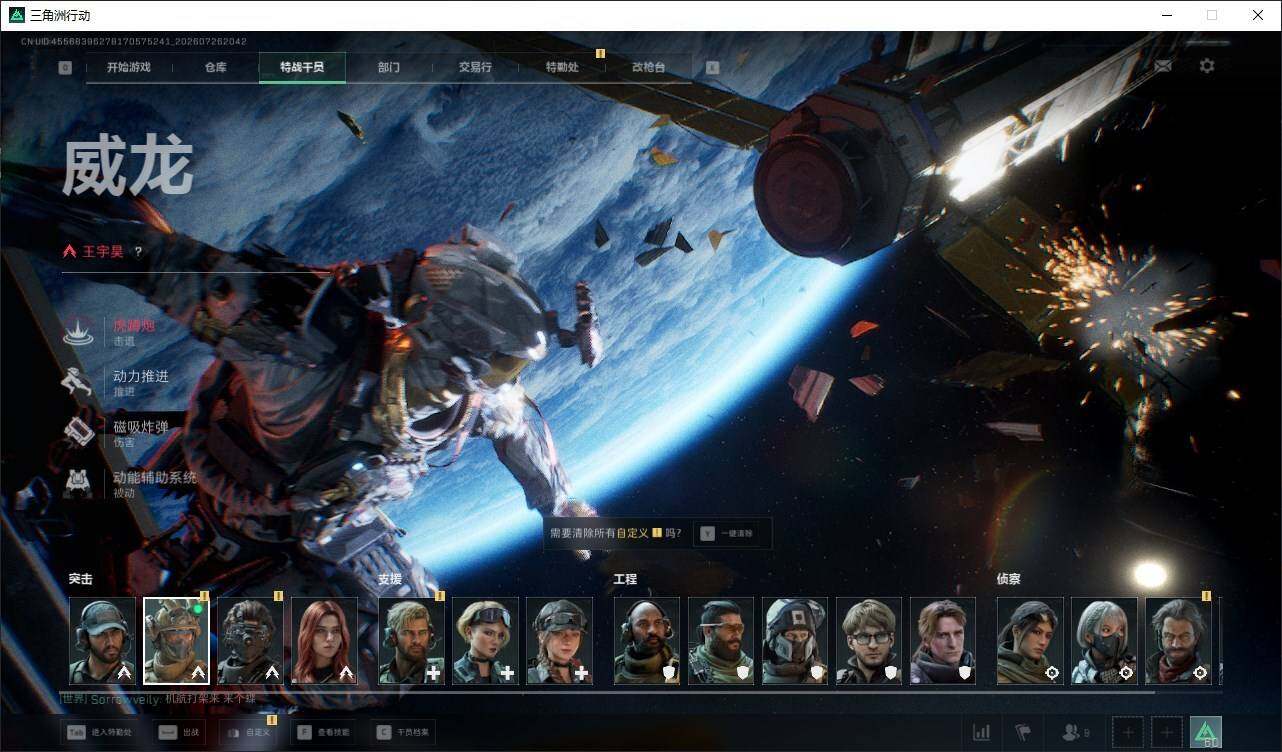Click the 三角洲行动 app icon in title bar
The width and height of the screenshot is (1282, 752).
[16, 15]
